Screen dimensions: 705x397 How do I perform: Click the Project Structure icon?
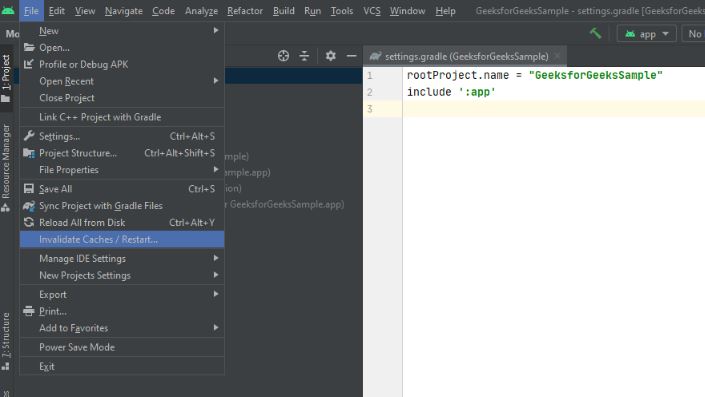29,153
